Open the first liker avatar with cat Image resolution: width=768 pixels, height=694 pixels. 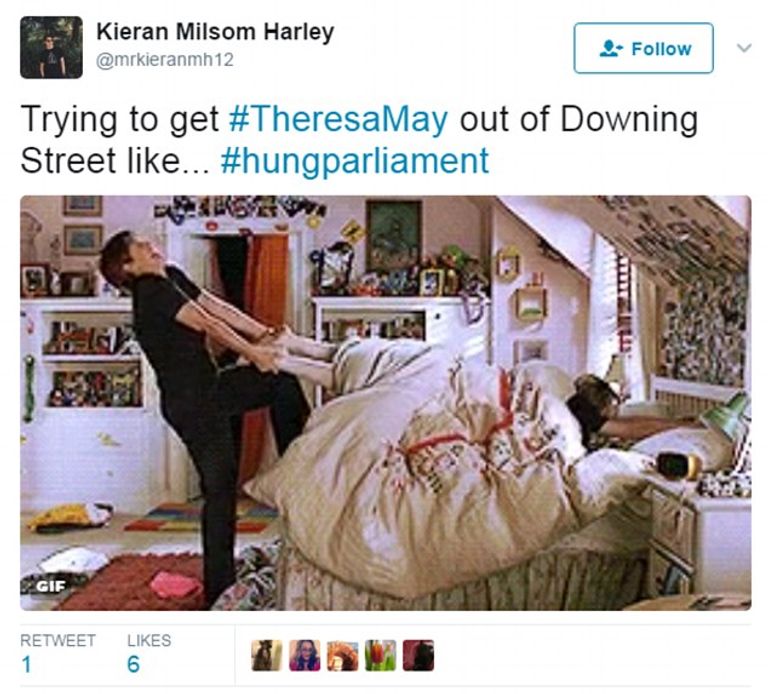click(x=267, y=655)
